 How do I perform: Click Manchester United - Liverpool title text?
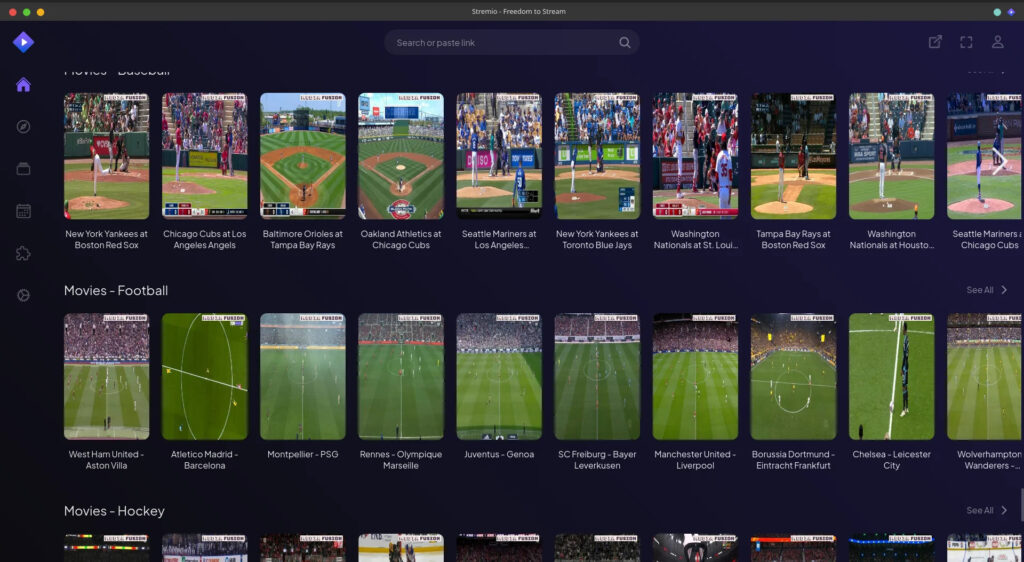tap(696, 460)
